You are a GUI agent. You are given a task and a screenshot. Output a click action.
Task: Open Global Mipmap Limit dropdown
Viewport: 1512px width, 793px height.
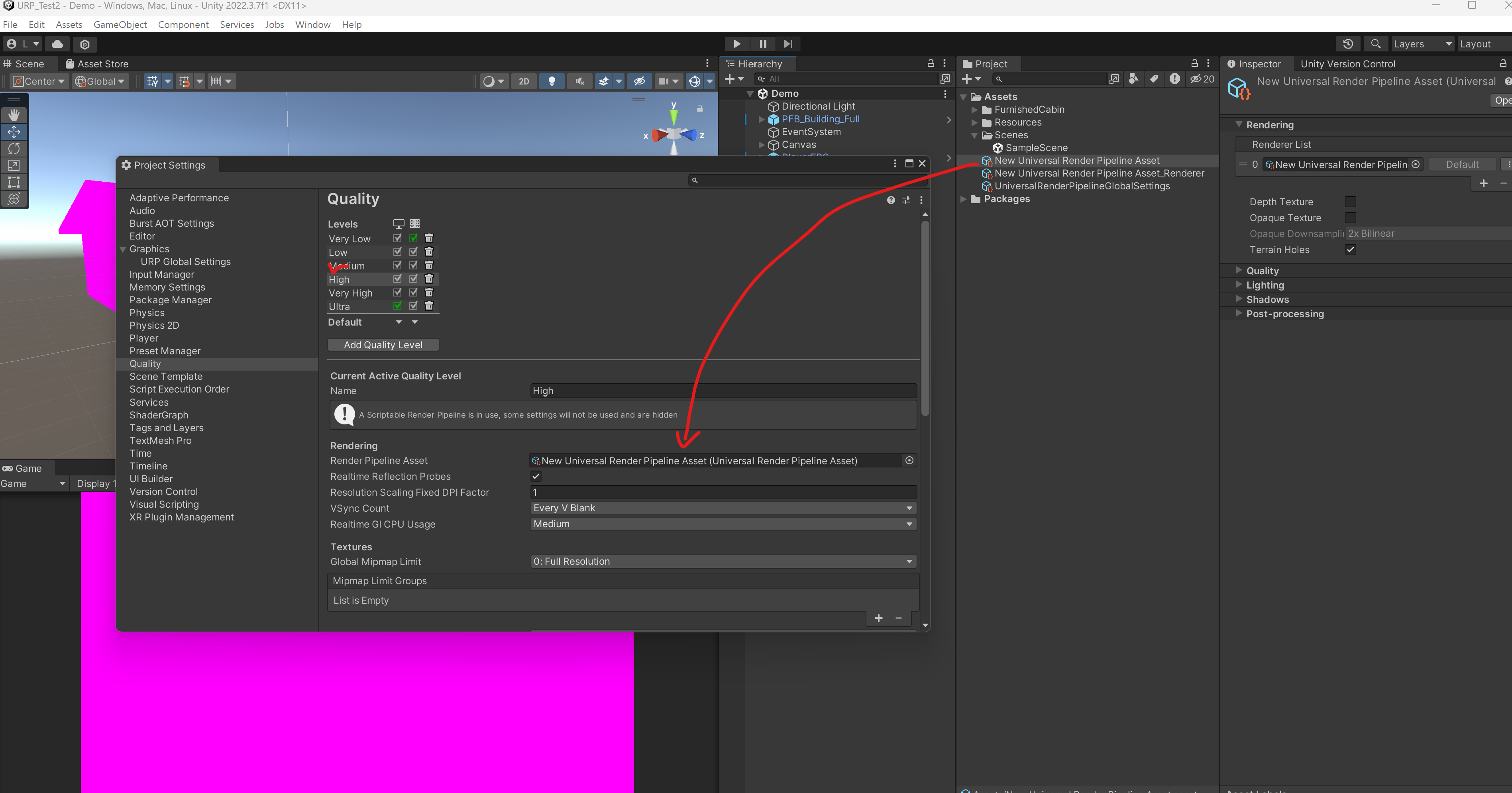(x=723, y=561)
